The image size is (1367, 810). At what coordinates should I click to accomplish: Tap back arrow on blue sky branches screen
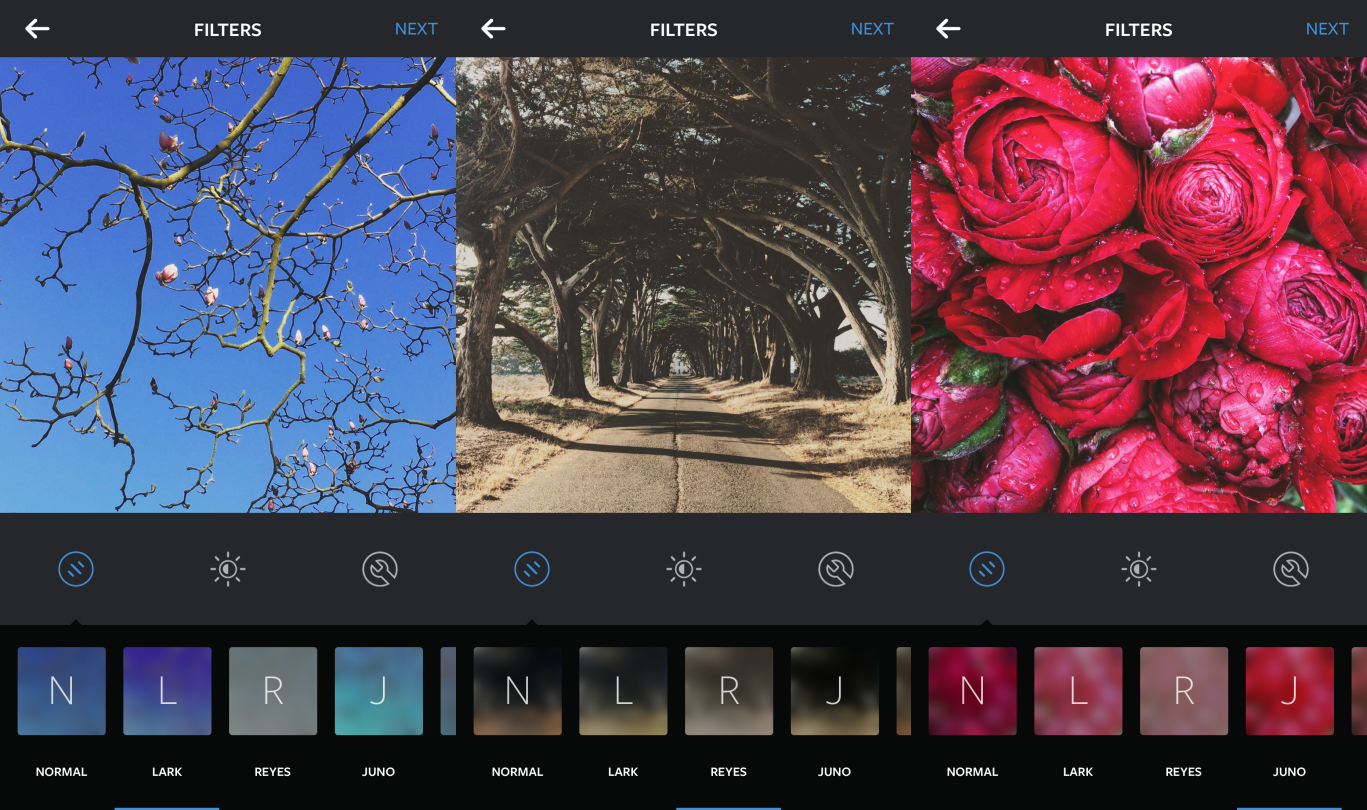pyautogui.click(x=37, y=29)
